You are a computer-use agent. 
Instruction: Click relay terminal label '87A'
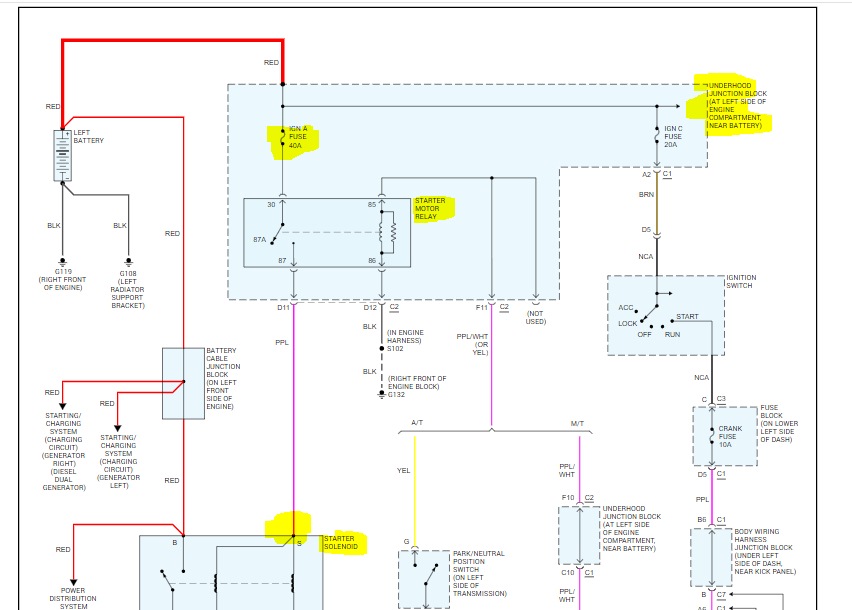[259, 240]
